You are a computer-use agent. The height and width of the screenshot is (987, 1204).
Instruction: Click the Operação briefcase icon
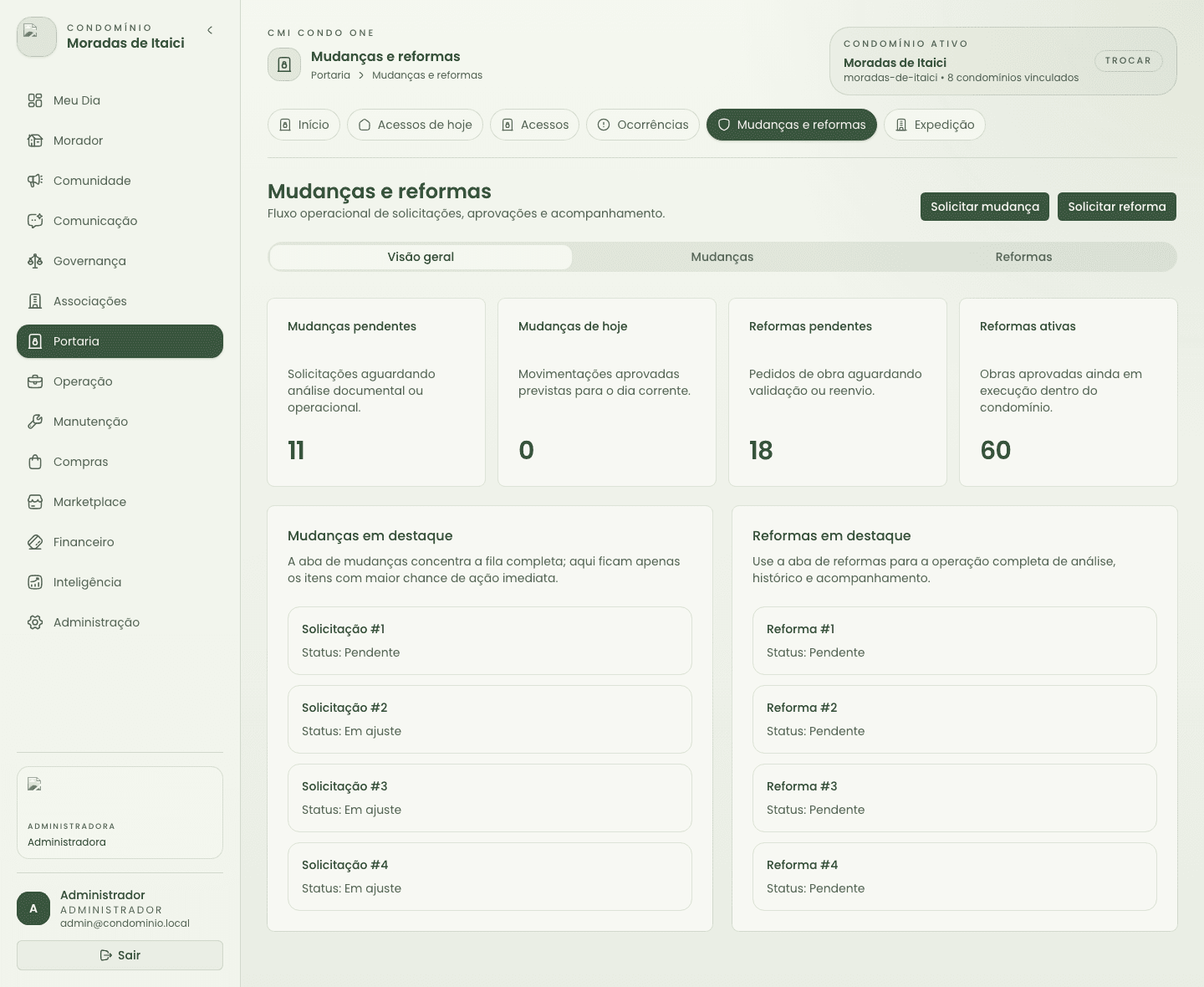[35, 381]
